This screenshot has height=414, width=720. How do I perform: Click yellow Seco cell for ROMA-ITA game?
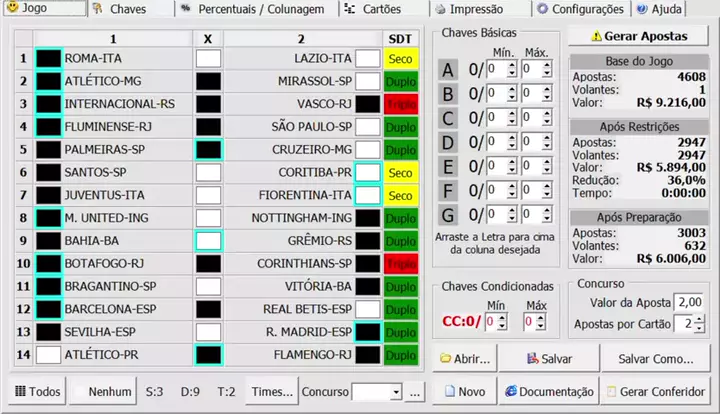pos(400,59)
